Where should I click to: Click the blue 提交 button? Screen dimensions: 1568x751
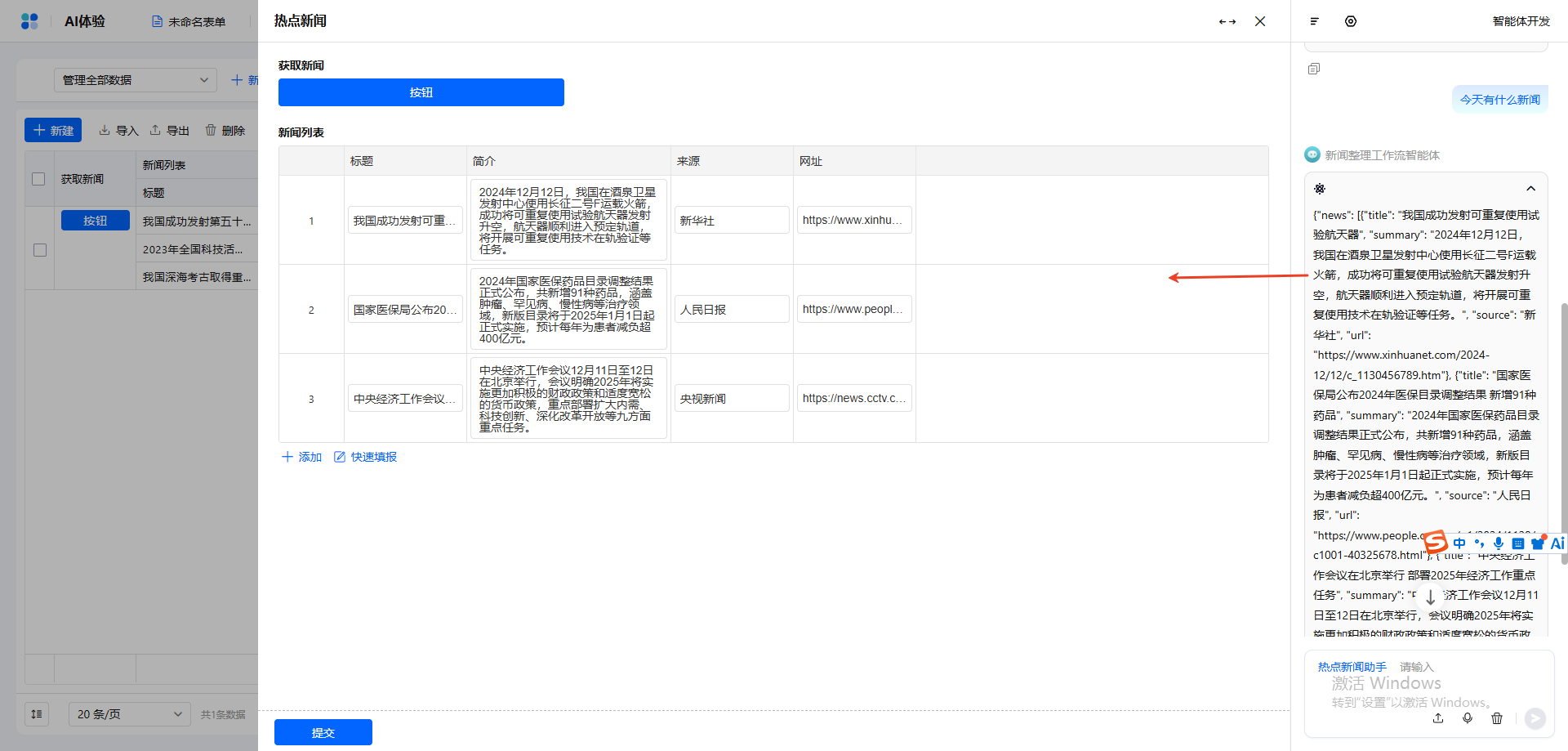(323, 732)
